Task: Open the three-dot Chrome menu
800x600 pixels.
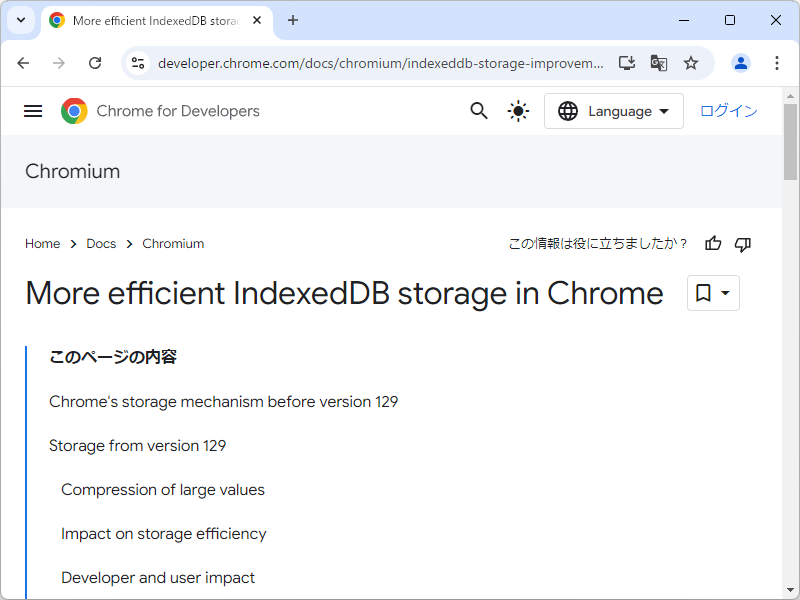Action: pos(777,62)
